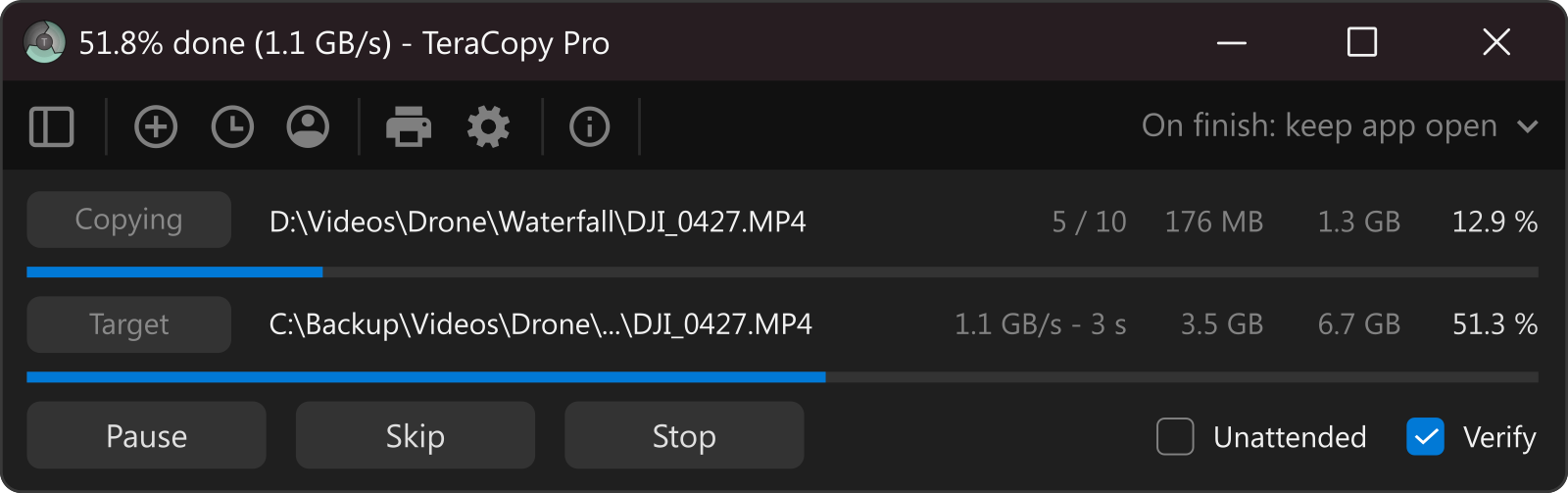1568x493 pixels.
Task: Click the TeraCopy app logo in title bar
Action: pyautogui.click(x=44, y=42)
